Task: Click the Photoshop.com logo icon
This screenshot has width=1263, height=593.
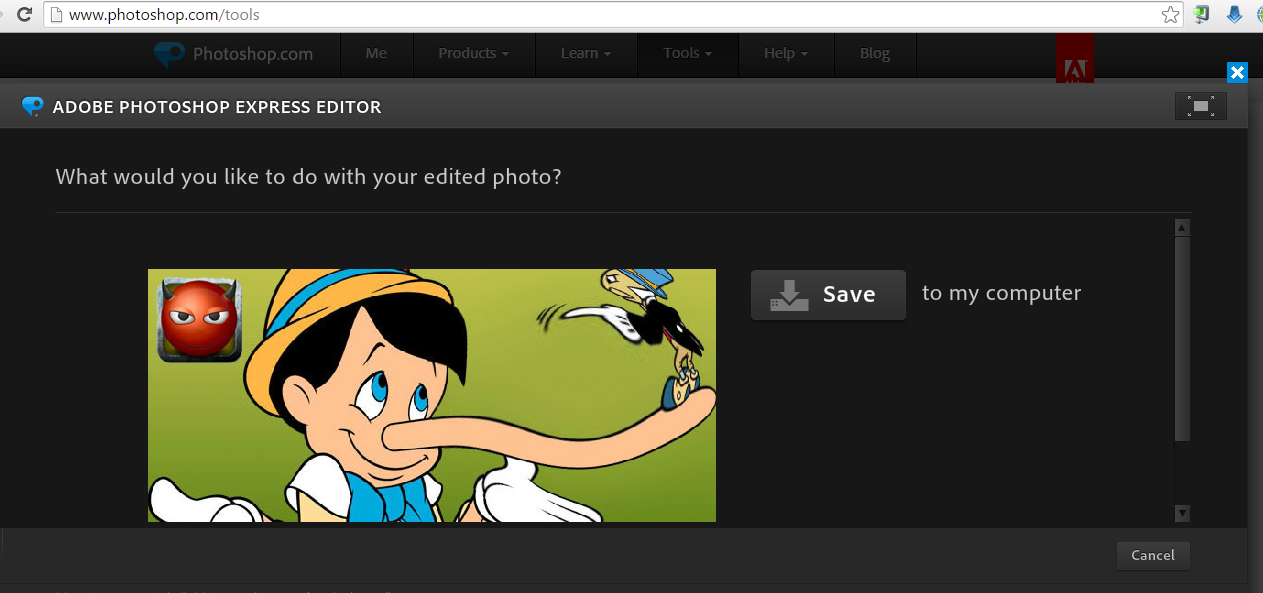Action: pyautogui.click(x=170, y=54)
